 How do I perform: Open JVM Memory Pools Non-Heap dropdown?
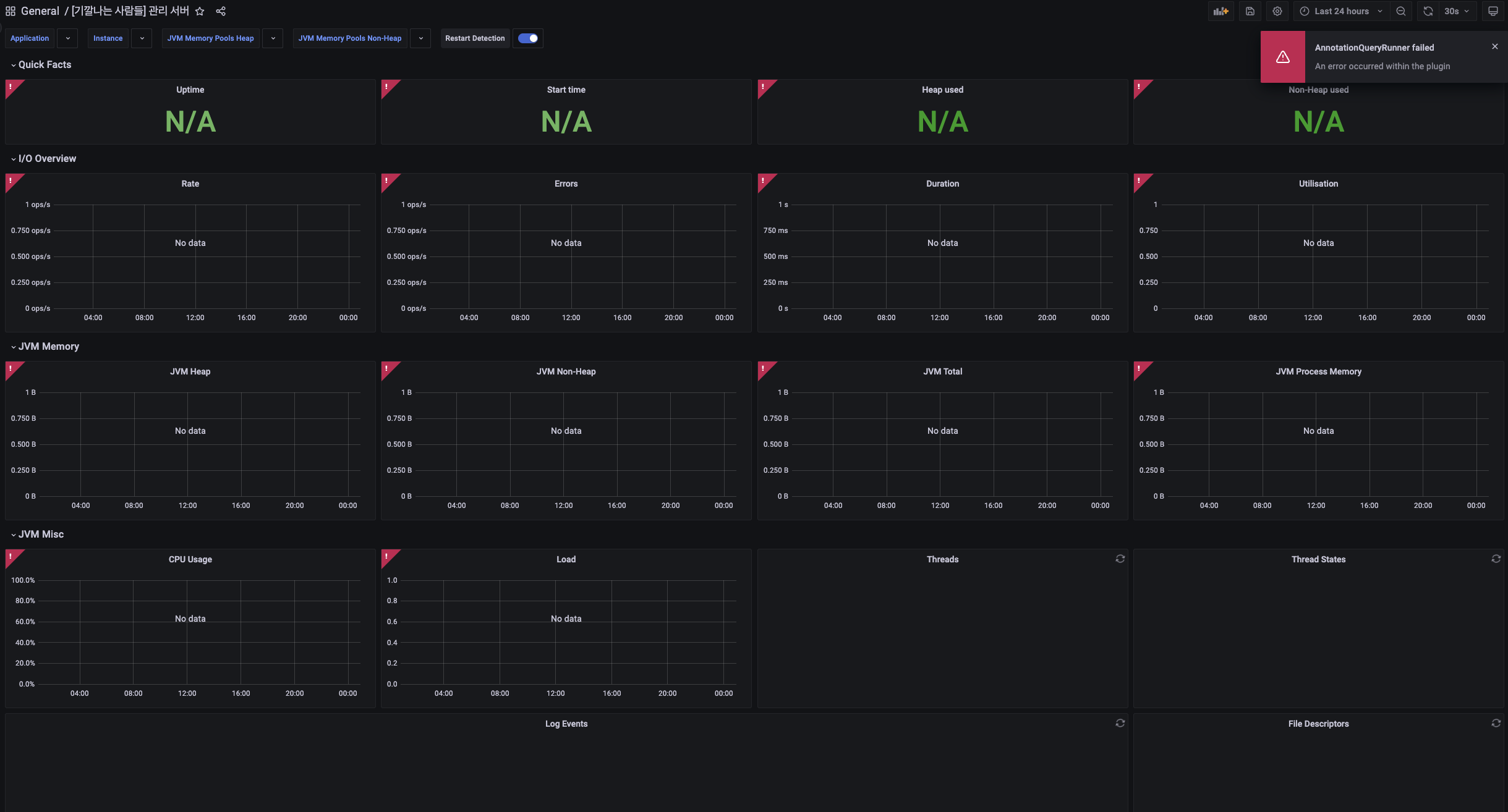[x=420, y=38]
